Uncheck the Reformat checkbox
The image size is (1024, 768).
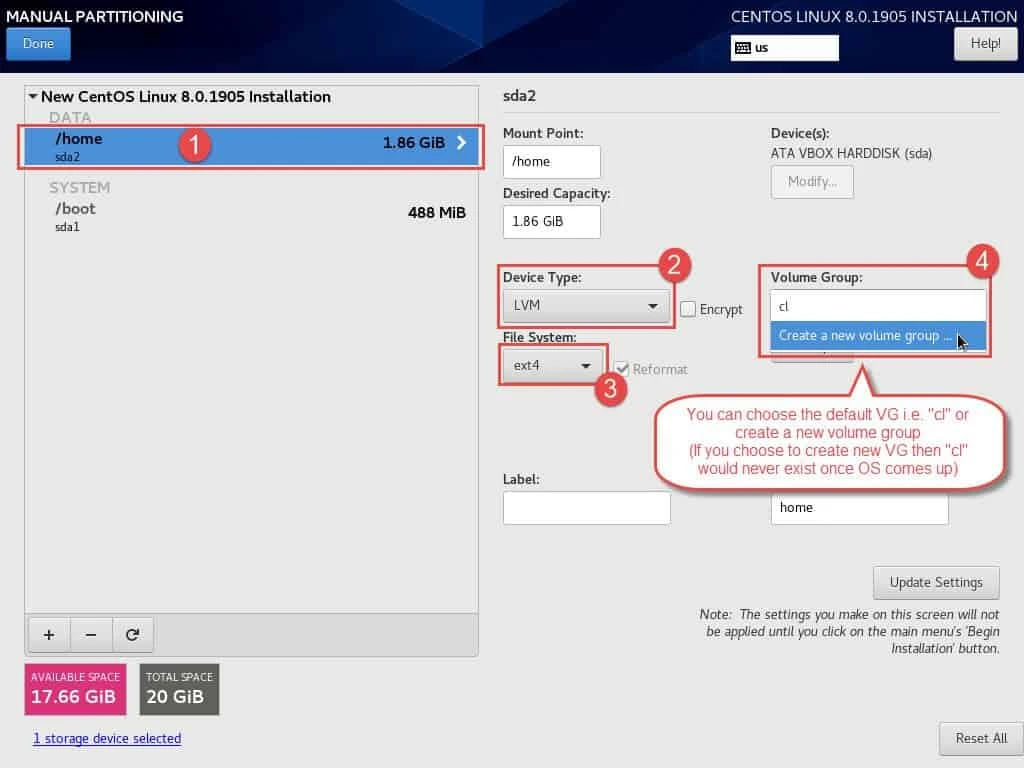pyautogui.click(x=621, y=369)
